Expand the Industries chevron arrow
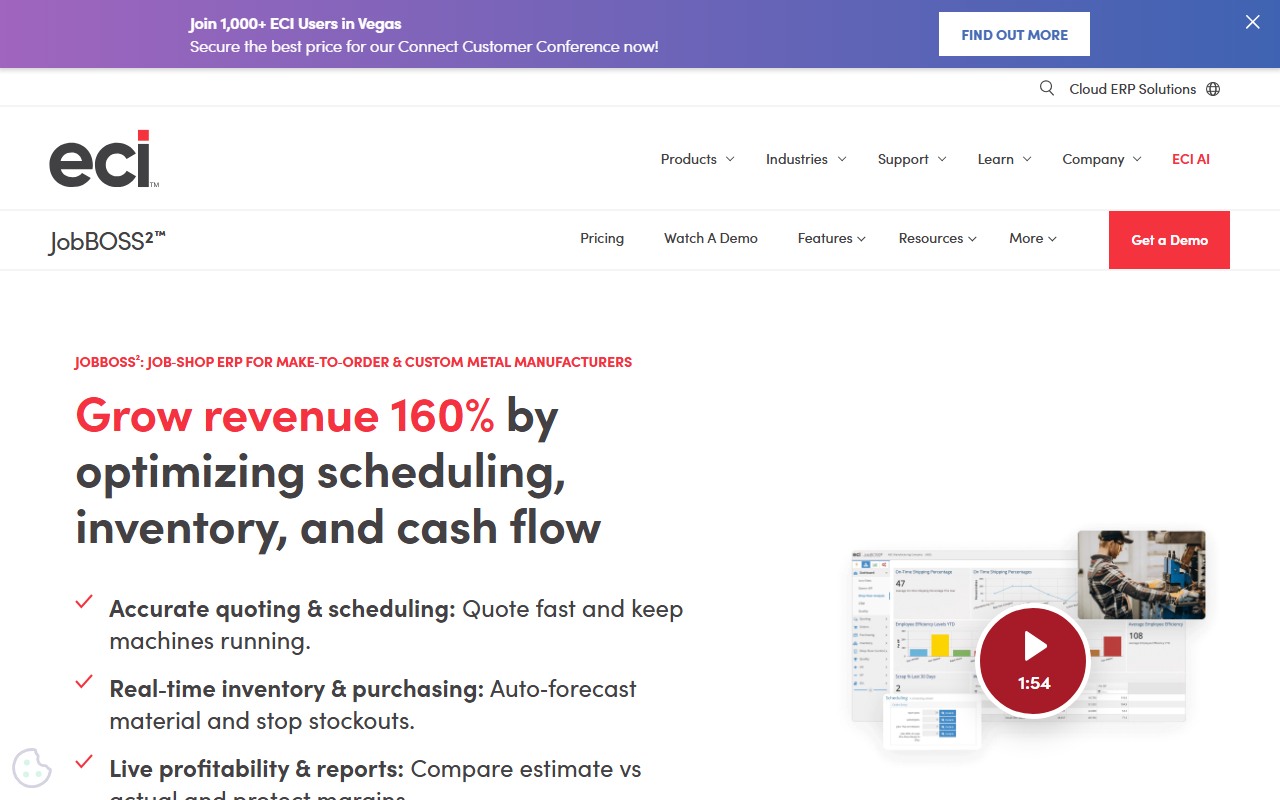Screen dimensions: 1280x800 pos(842,159)
